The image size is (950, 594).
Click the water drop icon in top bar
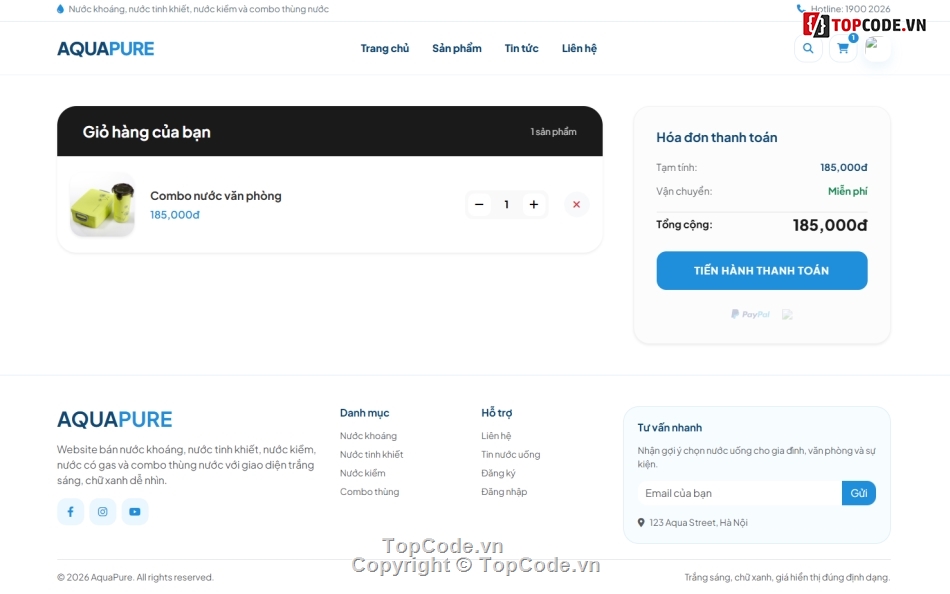coord(60,9)
